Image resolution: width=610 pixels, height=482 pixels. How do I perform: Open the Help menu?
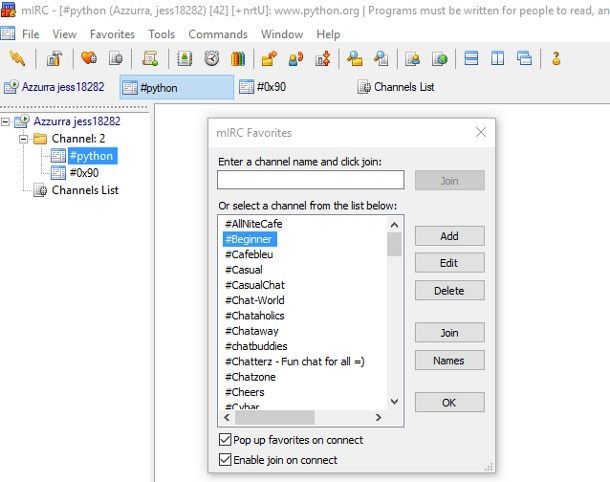(328, 34)
